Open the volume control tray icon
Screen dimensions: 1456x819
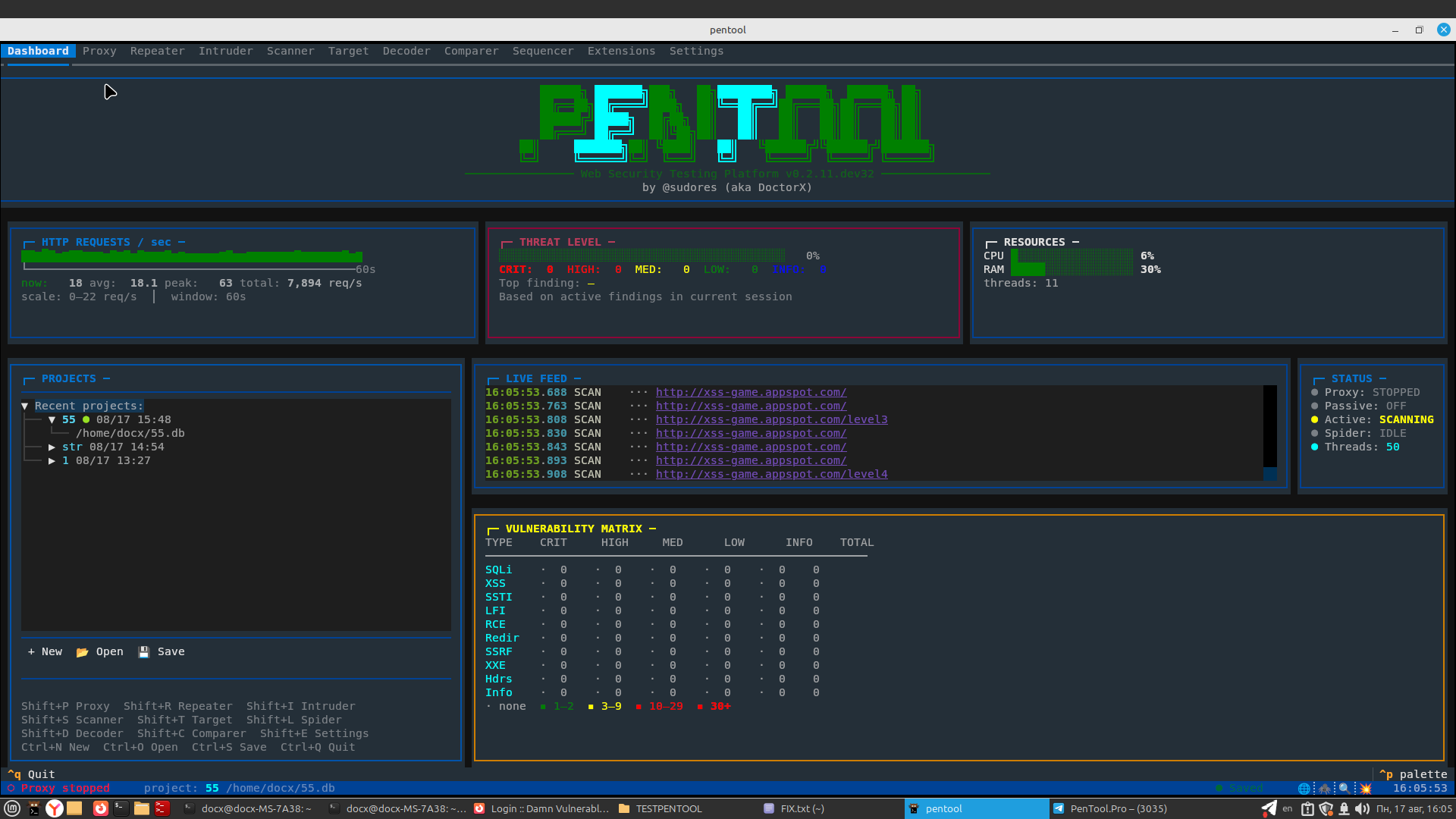pyautogui.click(x=1362, y=808)
